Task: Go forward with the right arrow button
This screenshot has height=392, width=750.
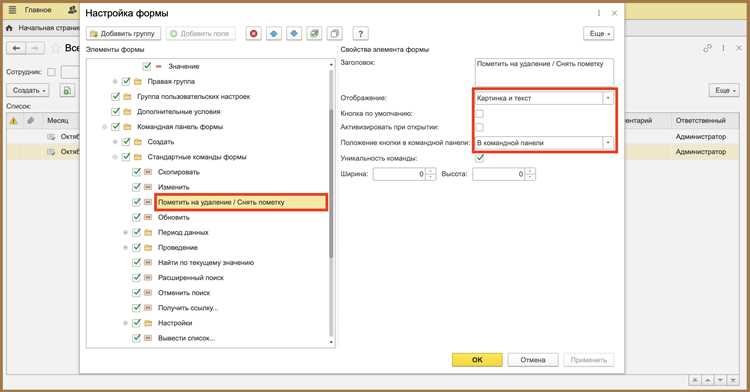Action: click(35, 48)
